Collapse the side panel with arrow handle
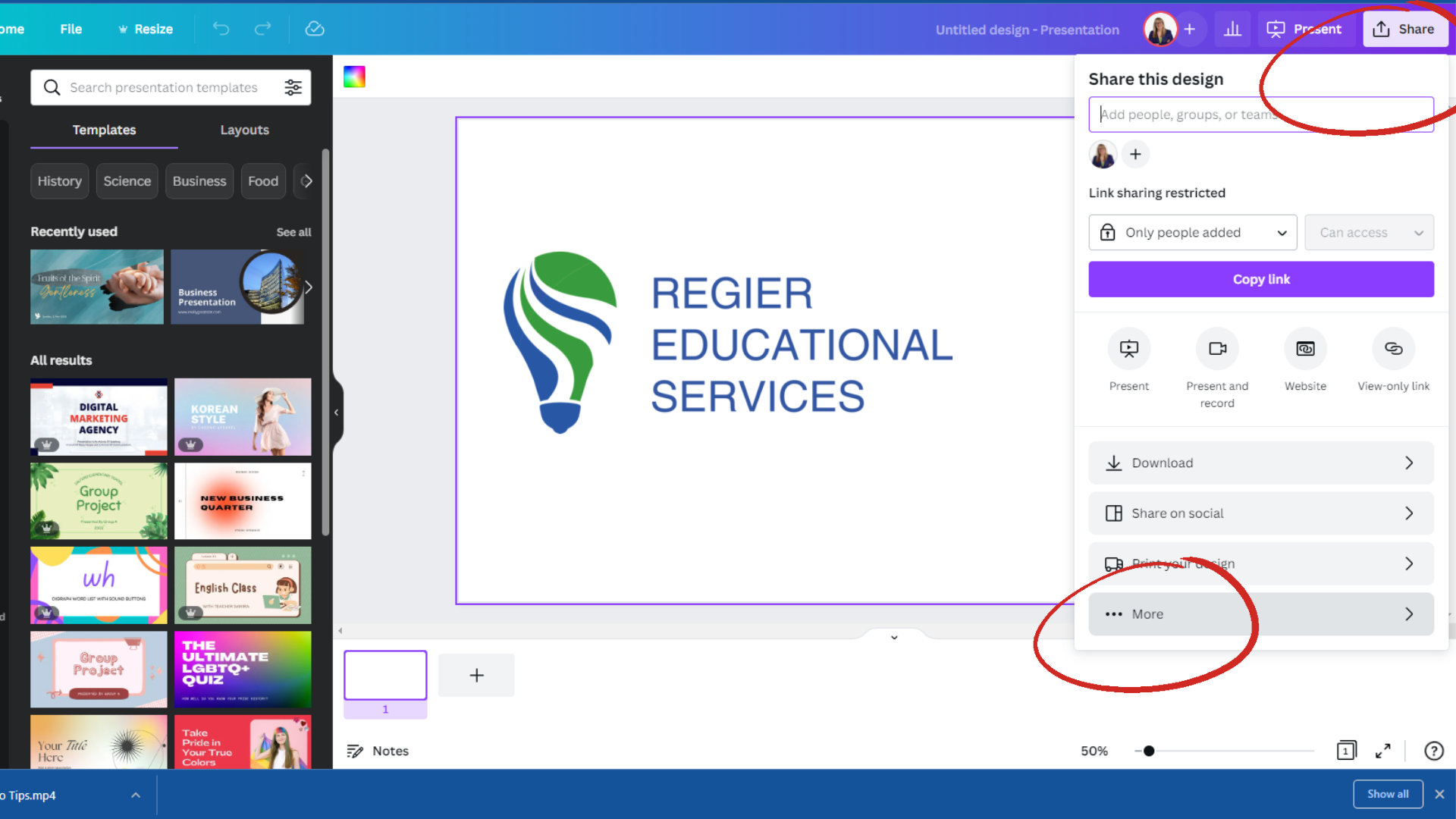This screenshot has width=1456, height=819. [337, 413]
